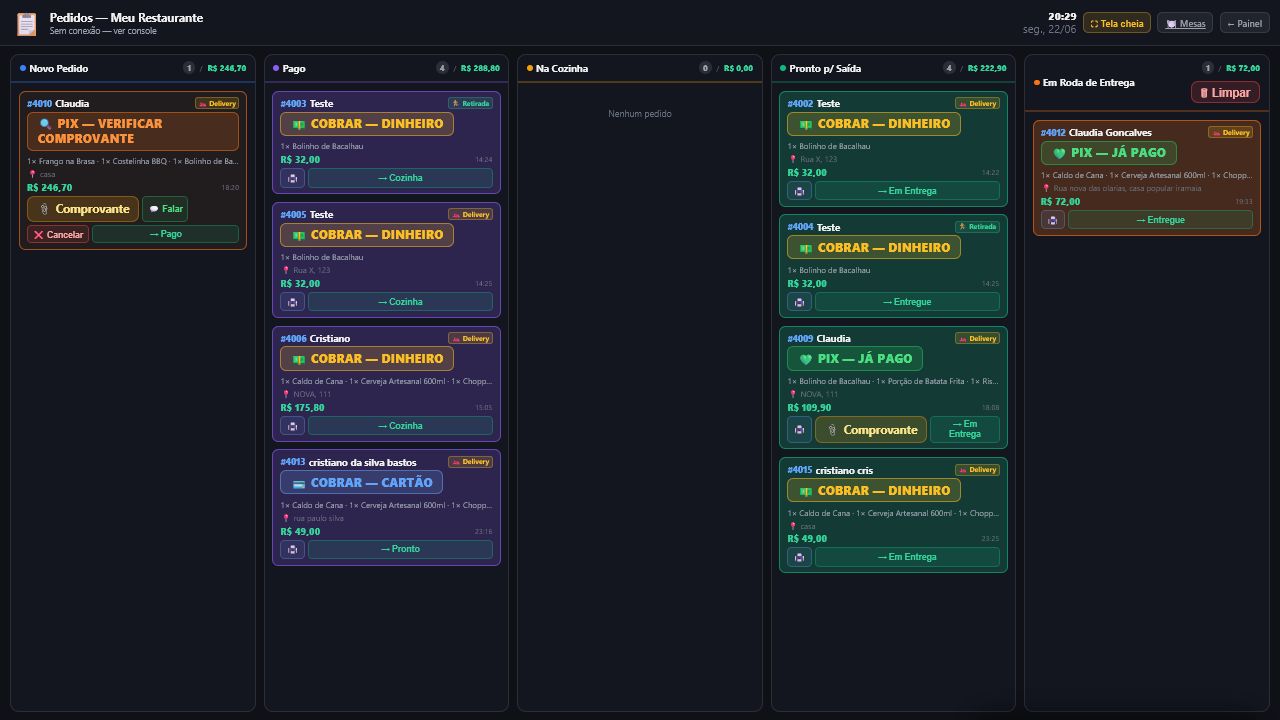The height and width of the screenshot is (720, 1280).
Task: Click the print icon on order #4005
Action: pyautogui.click(x=292, y=302)
